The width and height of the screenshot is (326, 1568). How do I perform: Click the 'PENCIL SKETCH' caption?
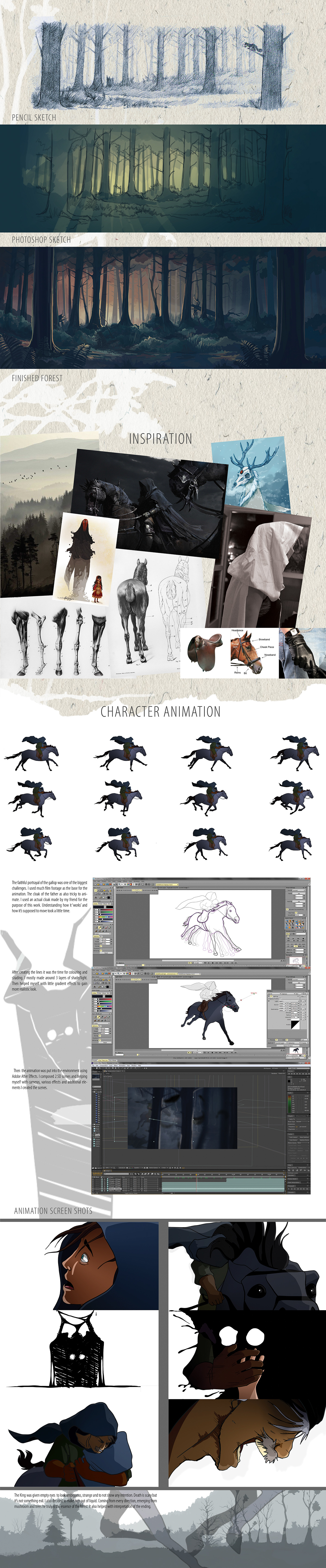[34, 117]
